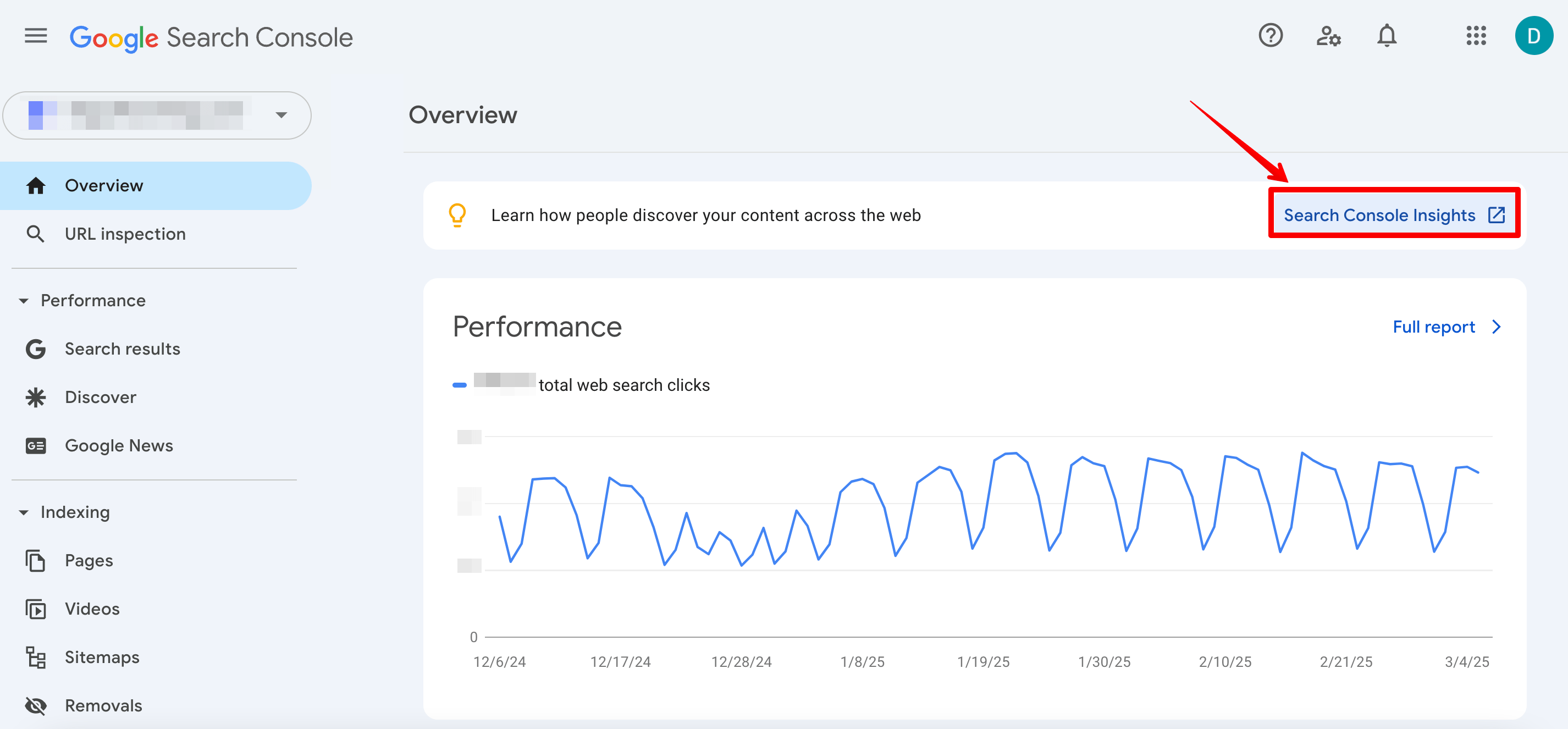Open Search results via the G icon
This screenshot has height=729, width=1568.
pyautogui.click(x=36, y=349)
